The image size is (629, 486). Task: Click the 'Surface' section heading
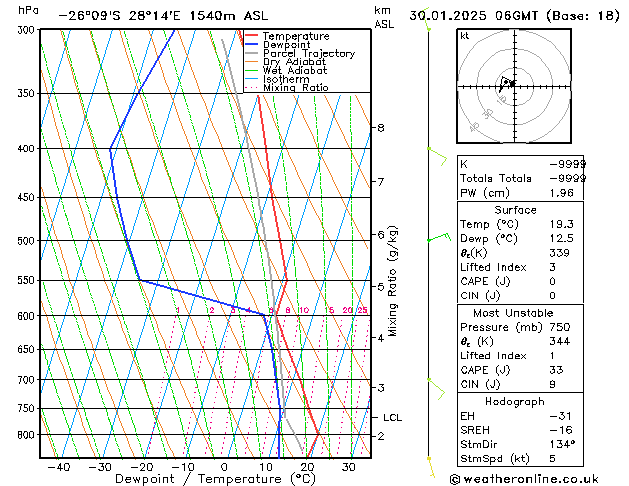click(x=515, y=210)
